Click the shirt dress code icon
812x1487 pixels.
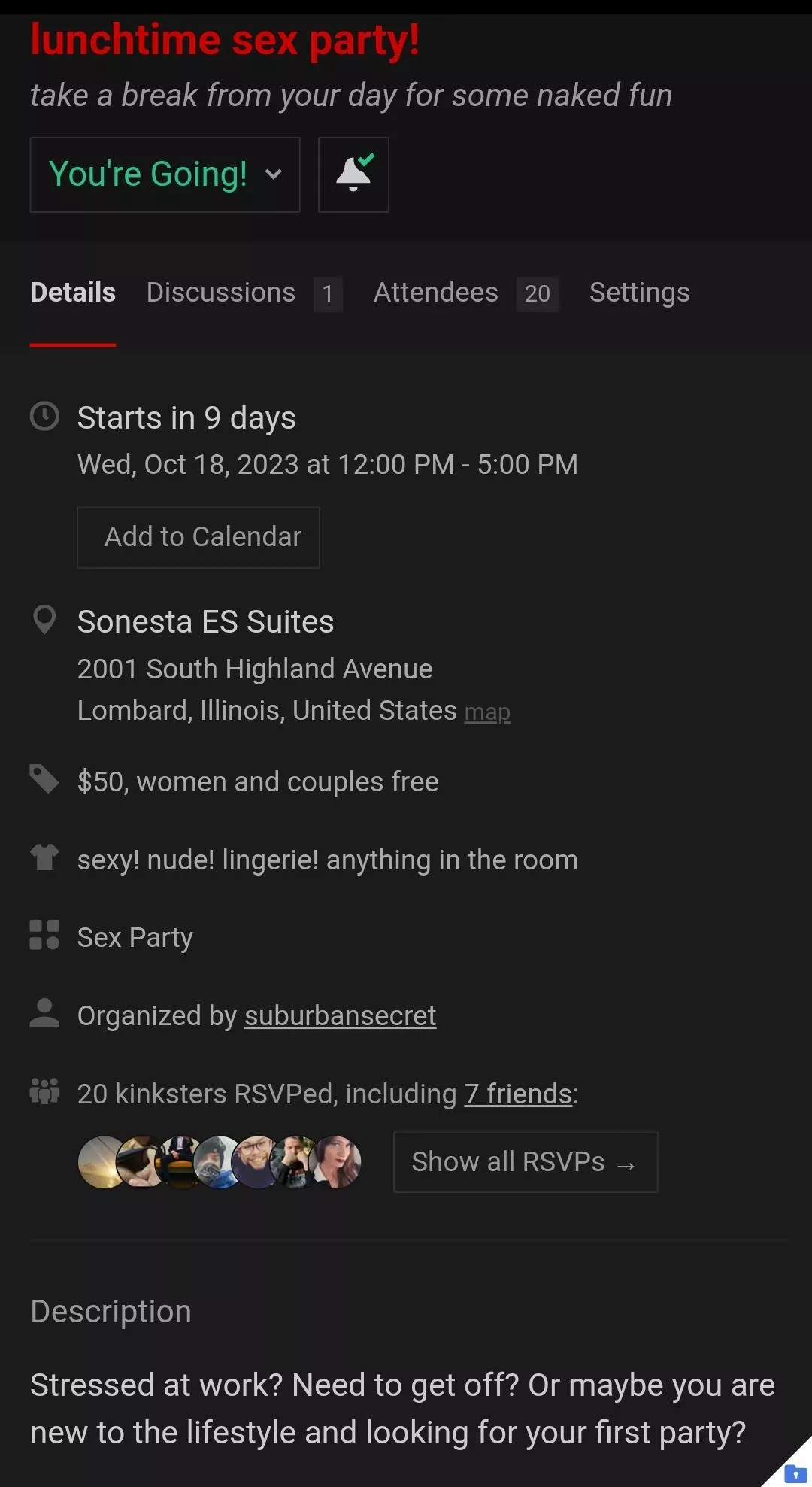(x=44, y=857)
